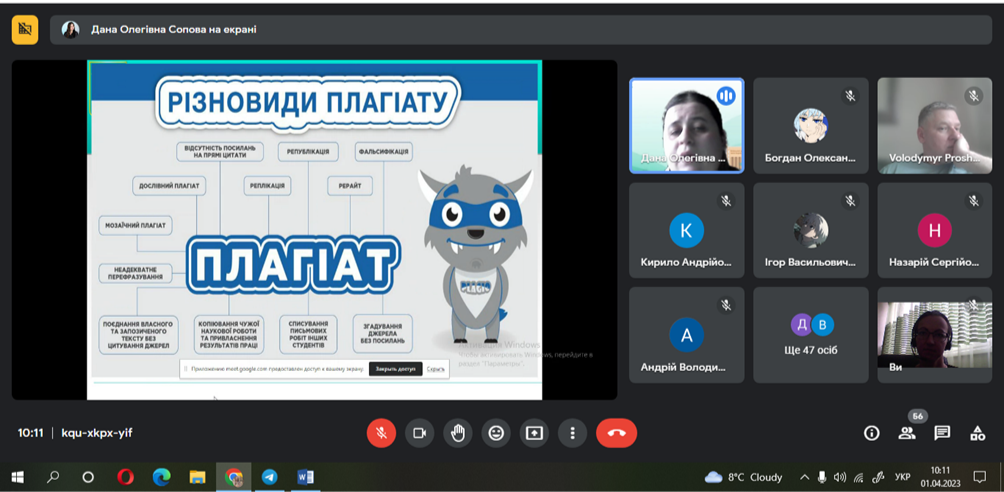Open Telegram from the taskbar
1004x492 pixels.
pos(270,477)
